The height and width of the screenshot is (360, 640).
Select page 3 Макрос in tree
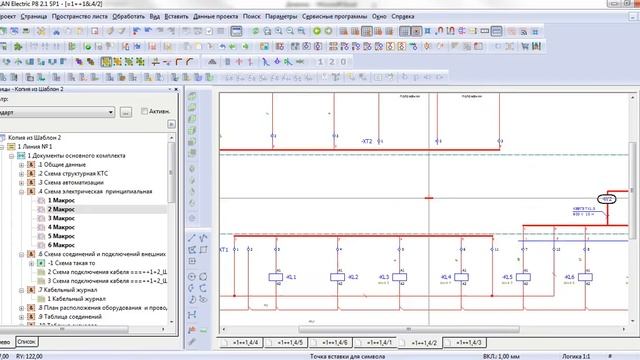(x=61, y=218)
